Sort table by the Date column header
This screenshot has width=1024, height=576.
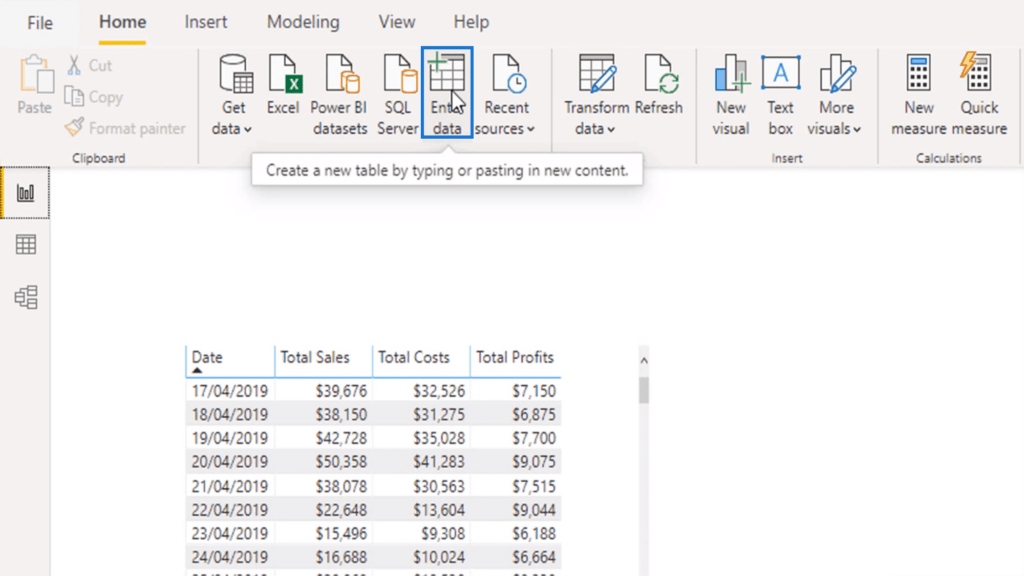click(230, 360)
